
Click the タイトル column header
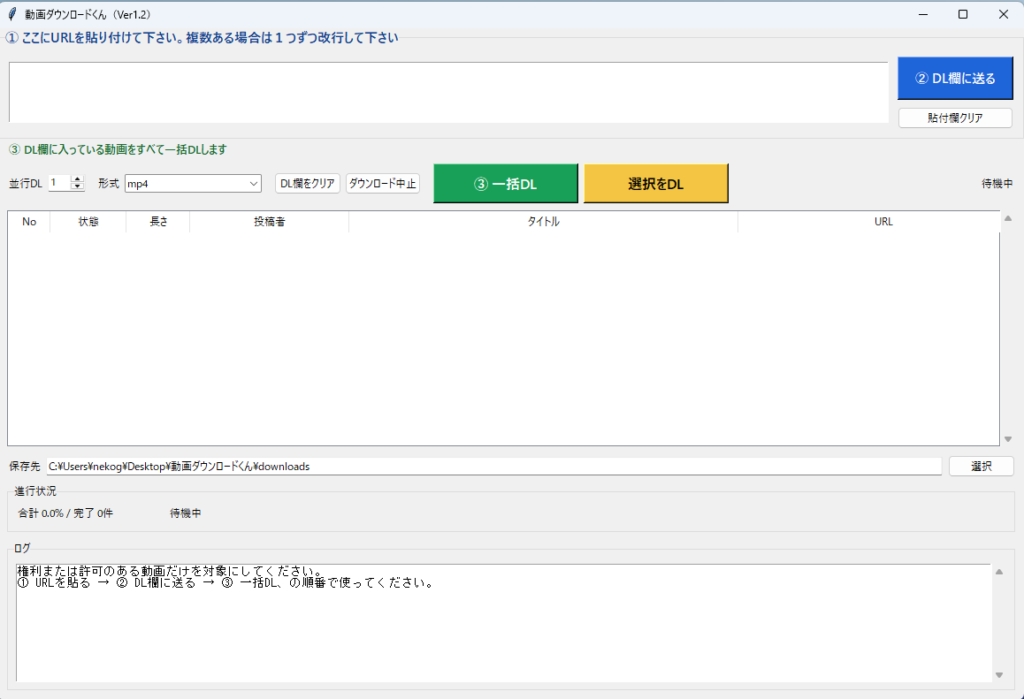[543, 221]
